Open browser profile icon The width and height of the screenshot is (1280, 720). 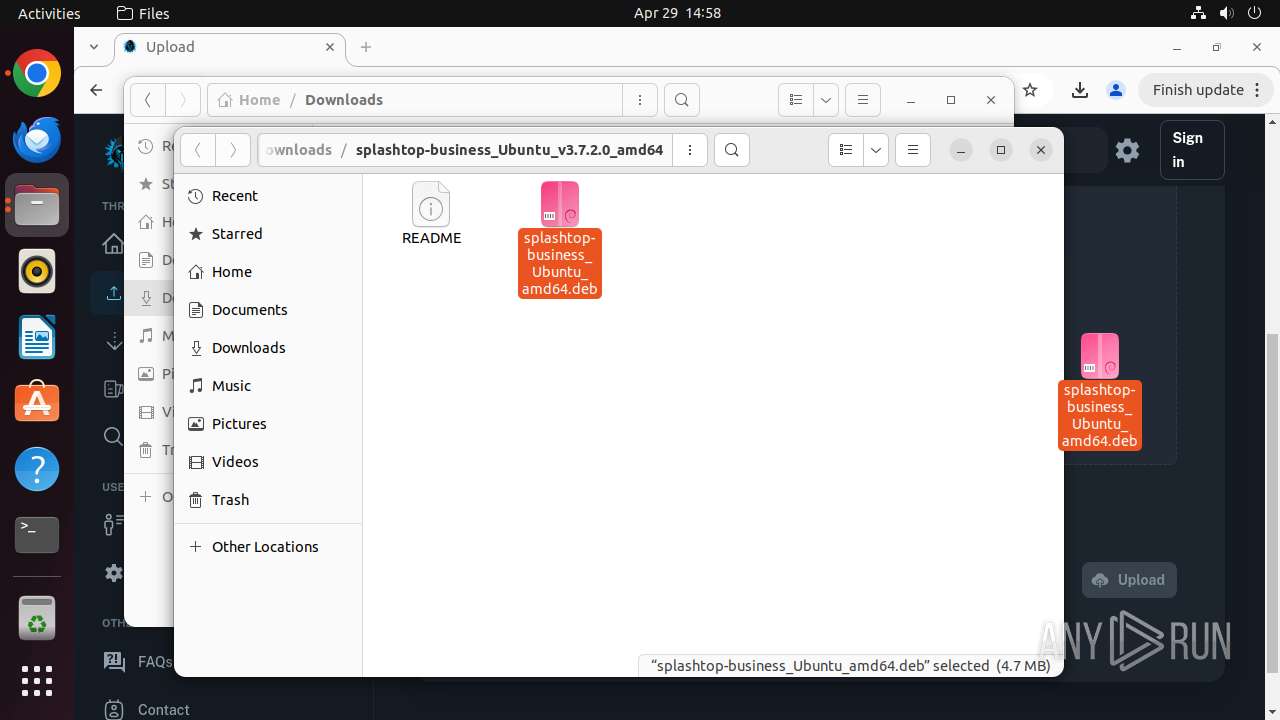pyautogui.click(x=1116, y=90)
